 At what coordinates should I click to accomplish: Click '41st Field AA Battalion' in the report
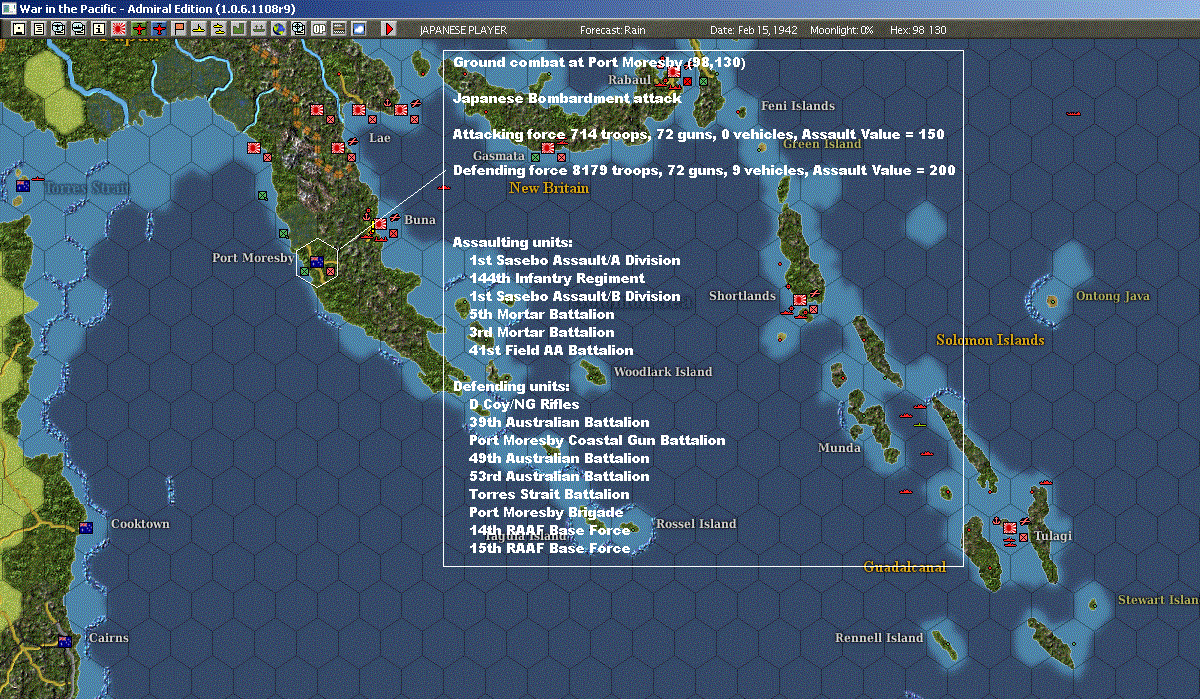[551, 350]
